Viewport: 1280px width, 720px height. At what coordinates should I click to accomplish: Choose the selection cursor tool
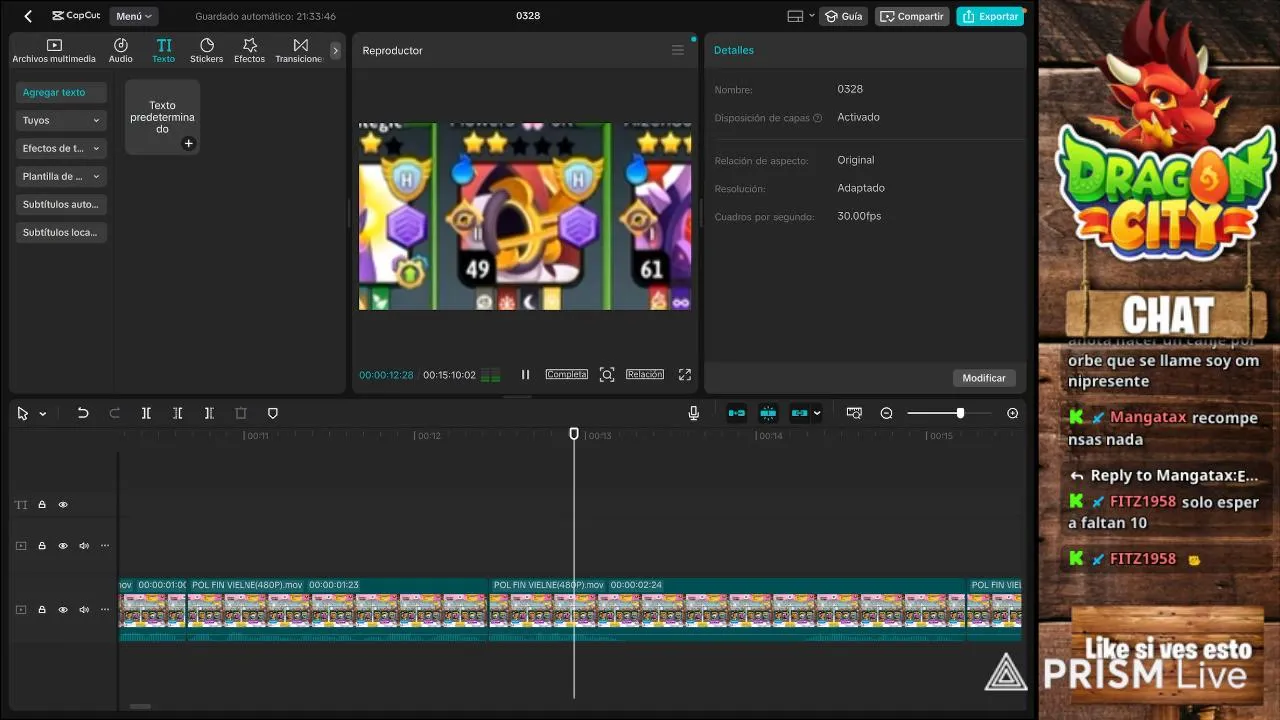[x=23, y=413]
